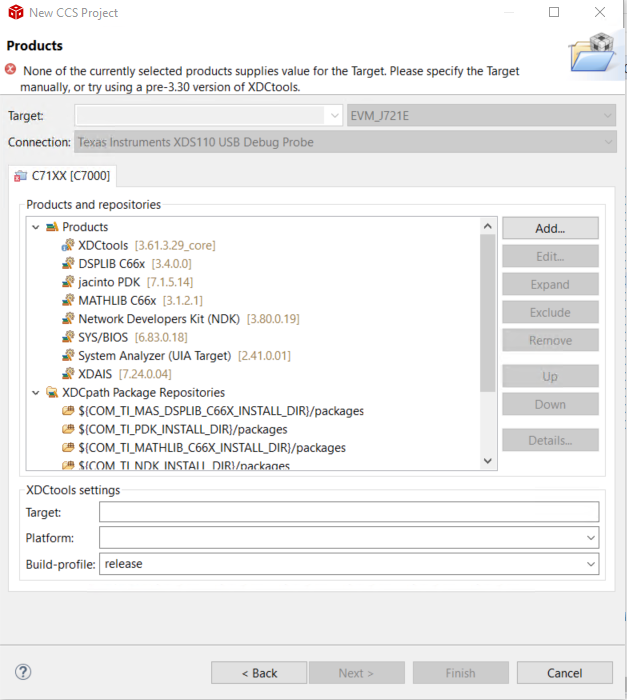This screenshot has width=627, height=700.
Task: Click the Network Developers Kit product icon
Action: click(x=68, y=318)
